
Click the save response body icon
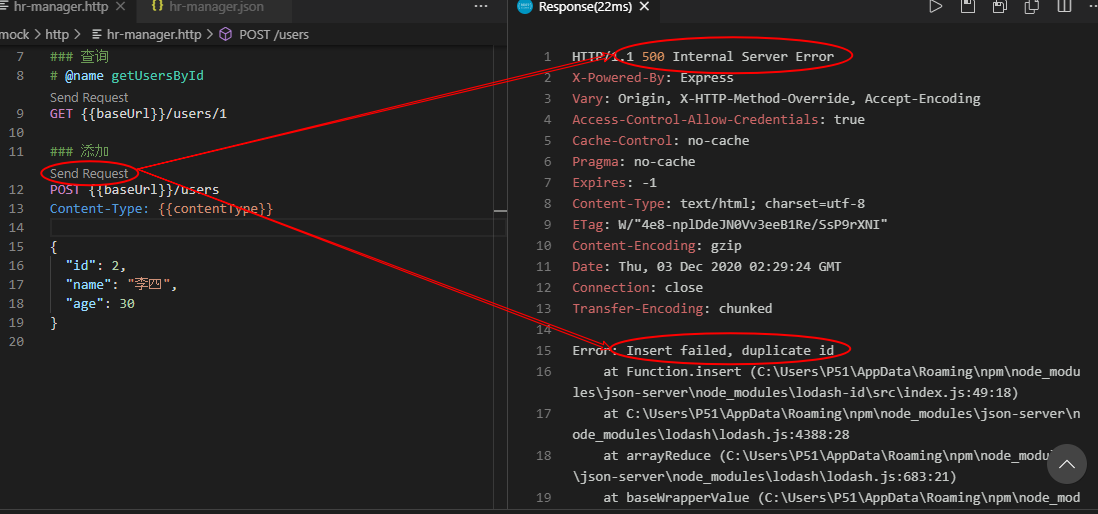pyautogui.click(x=1000, y=7)
